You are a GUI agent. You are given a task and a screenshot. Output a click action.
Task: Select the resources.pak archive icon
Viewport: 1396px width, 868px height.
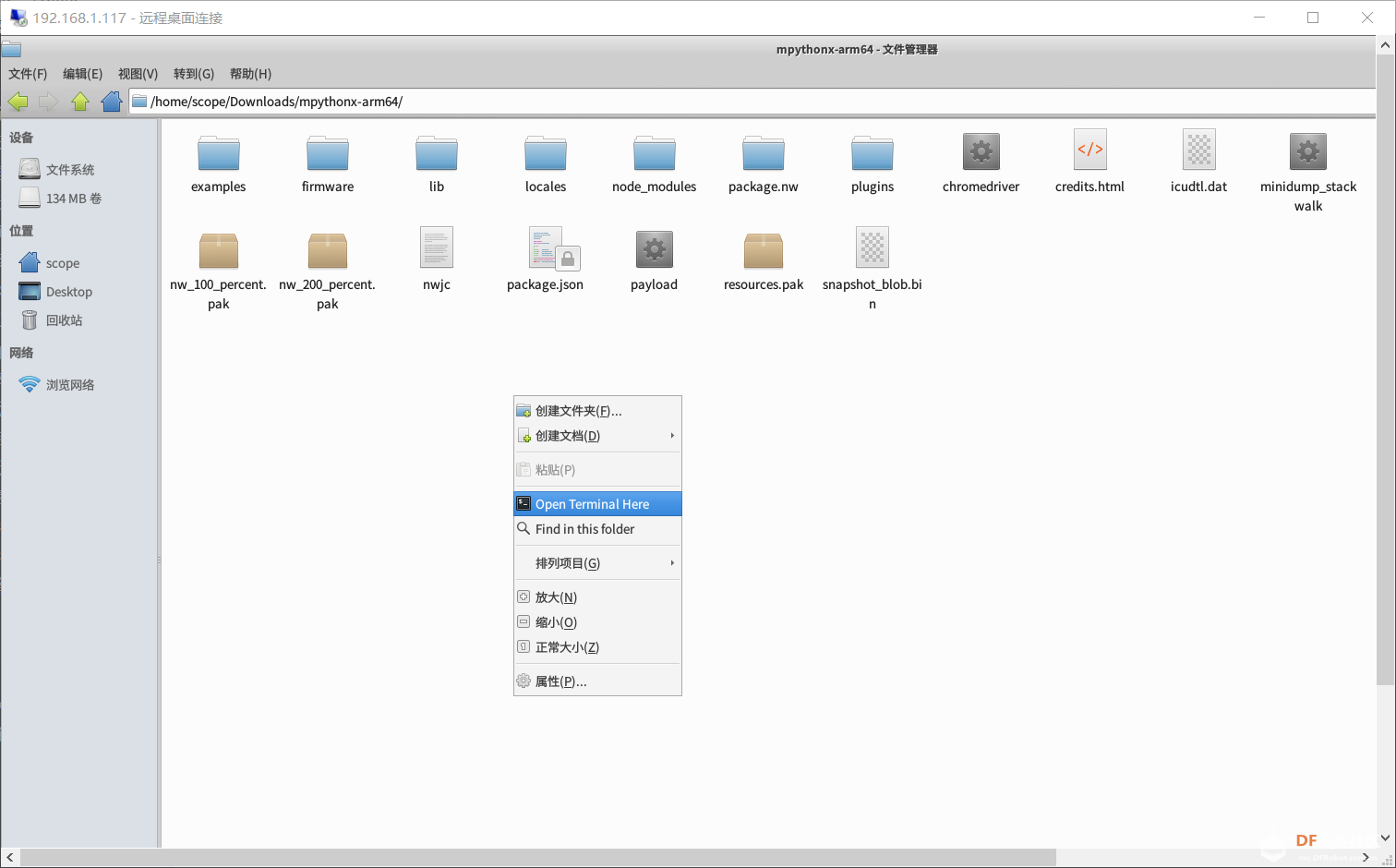pyautogui.click(x=764, y=251)
